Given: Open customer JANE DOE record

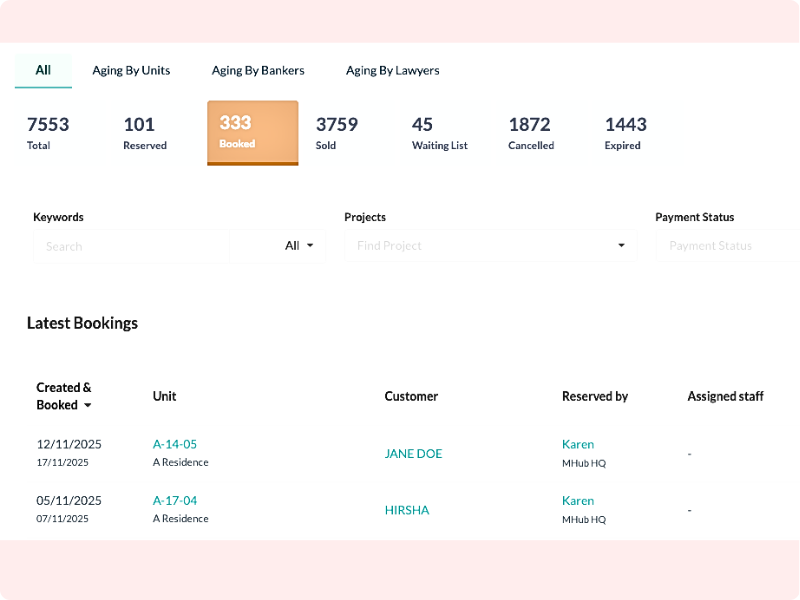Looking at the screenshot, I should [414, 453].
